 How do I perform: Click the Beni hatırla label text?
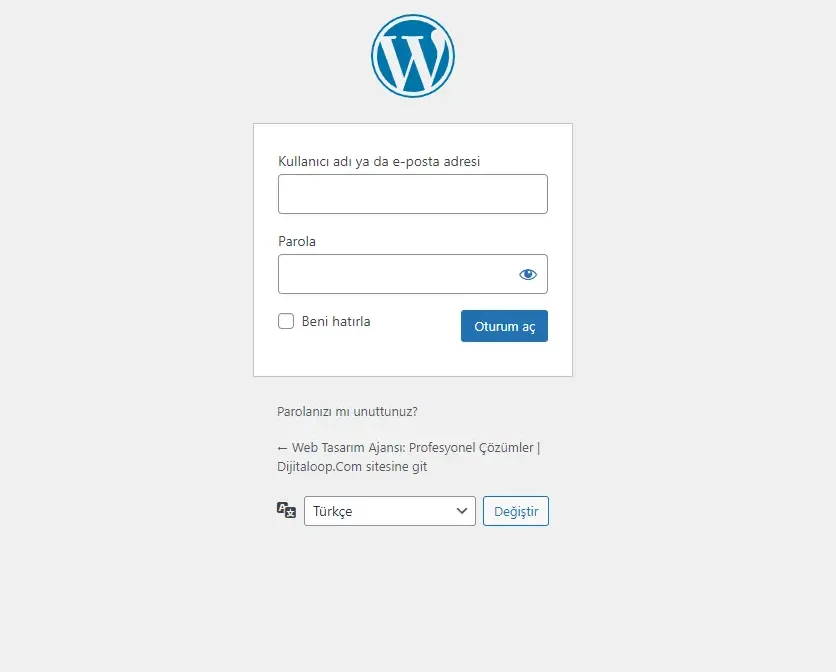click(336, 321)
